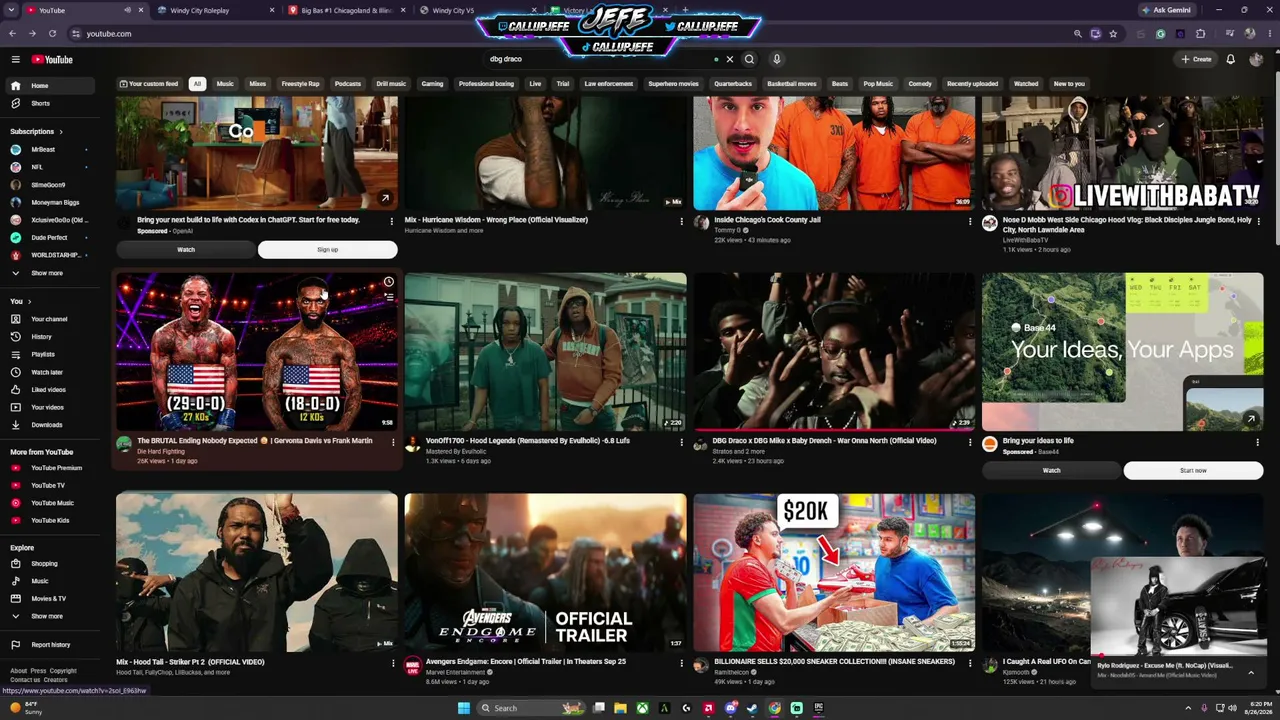
Task: Open YouTube Music from the sidebar
Action: tap(52, 503)
